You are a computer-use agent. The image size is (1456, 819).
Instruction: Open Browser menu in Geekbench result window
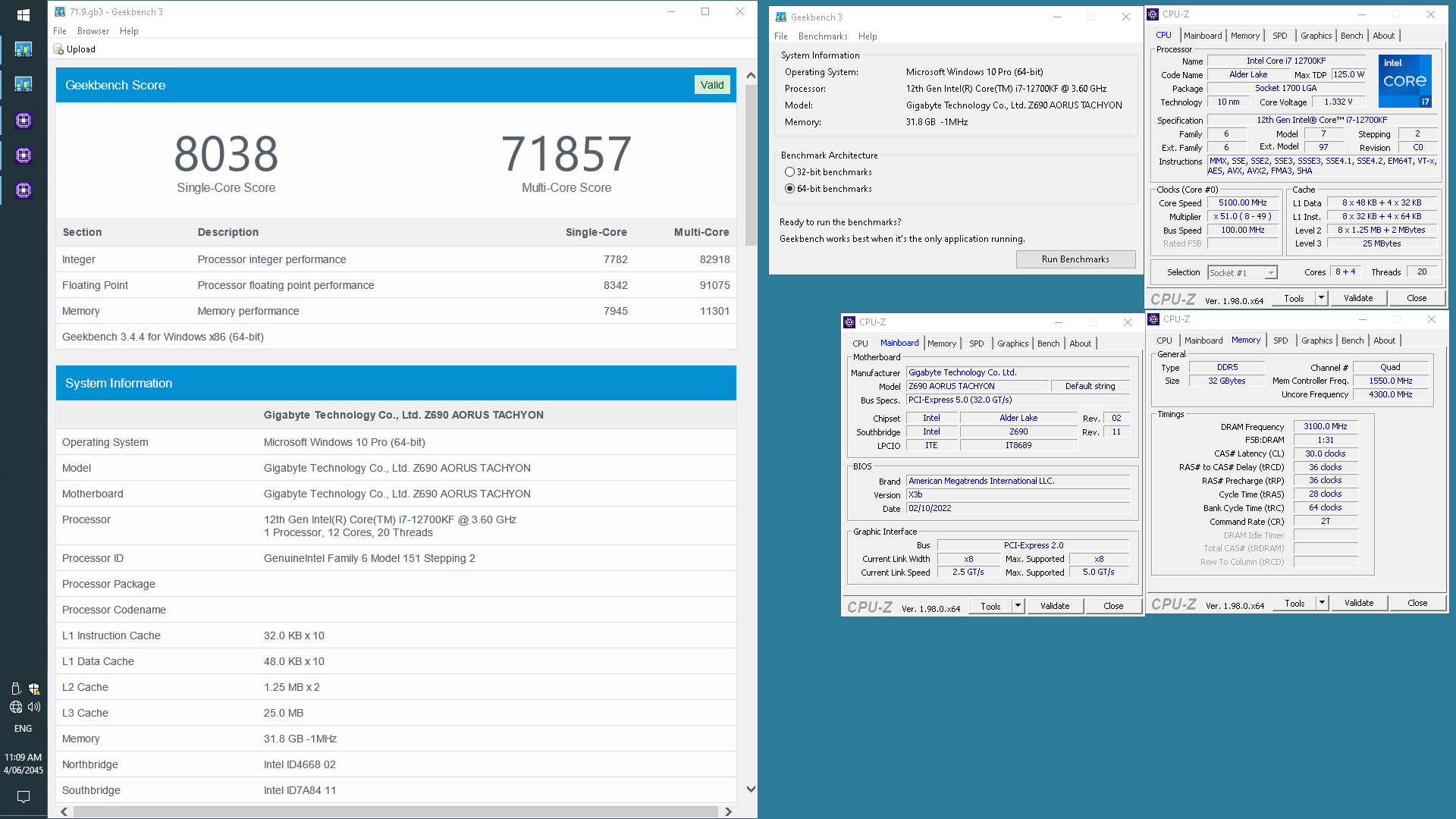(x=93, y=31)
